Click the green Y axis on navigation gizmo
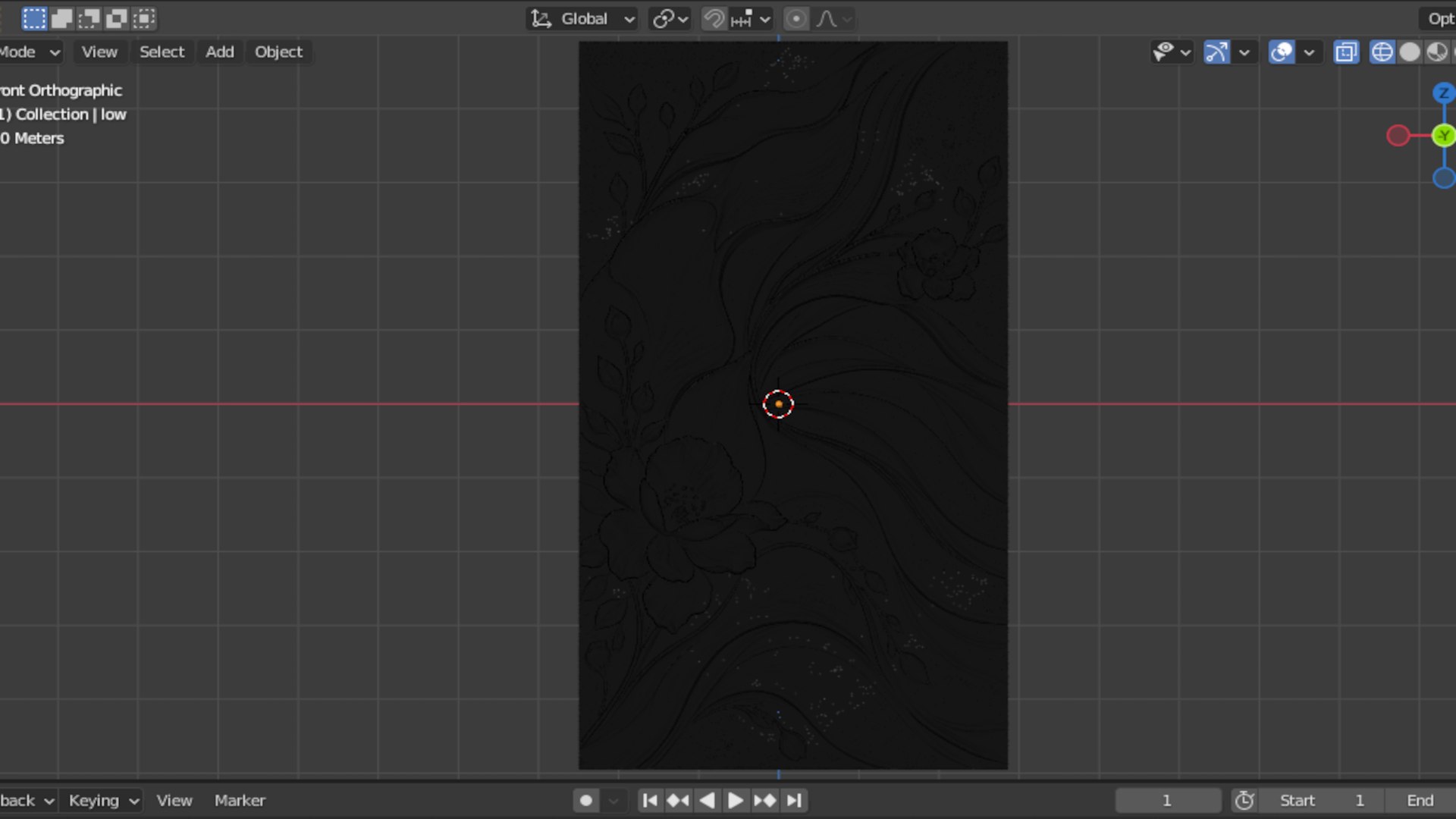 (1444, 136)
